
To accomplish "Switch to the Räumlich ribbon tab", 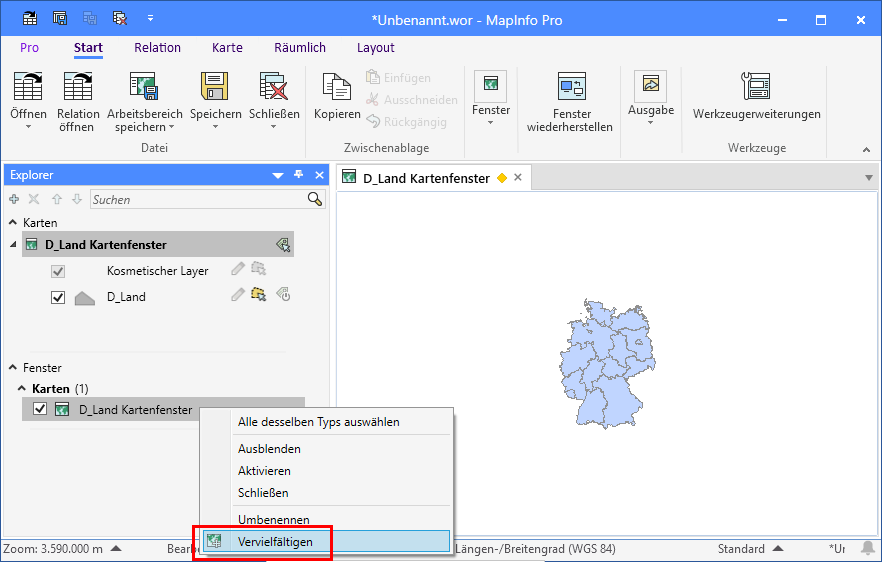I will pos(300,48).
